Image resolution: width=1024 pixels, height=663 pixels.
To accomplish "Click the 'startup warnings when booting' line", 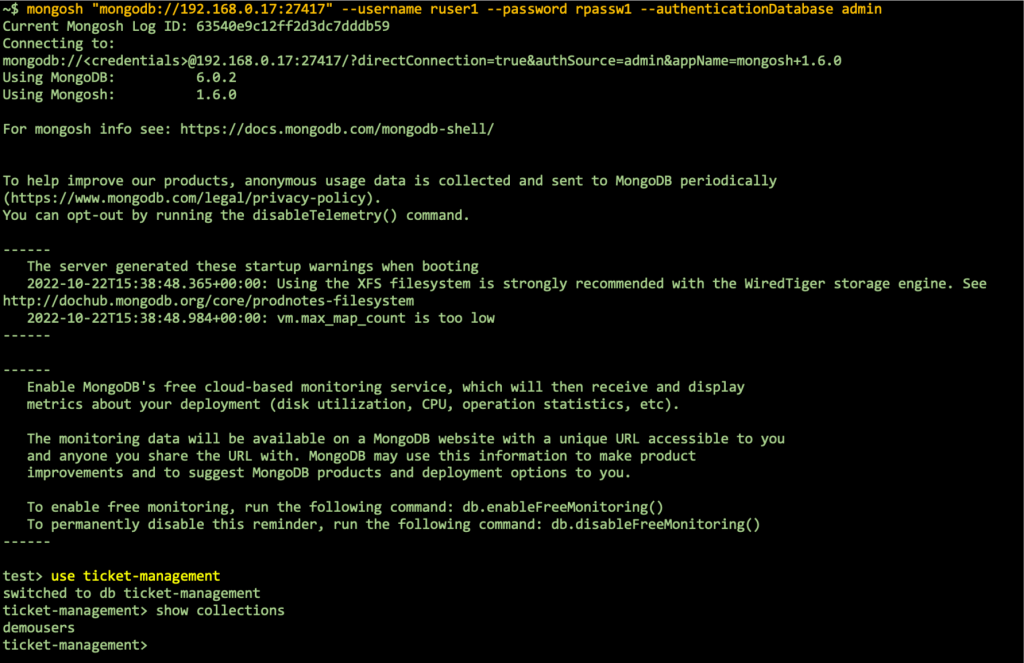I will pos(253,267).
